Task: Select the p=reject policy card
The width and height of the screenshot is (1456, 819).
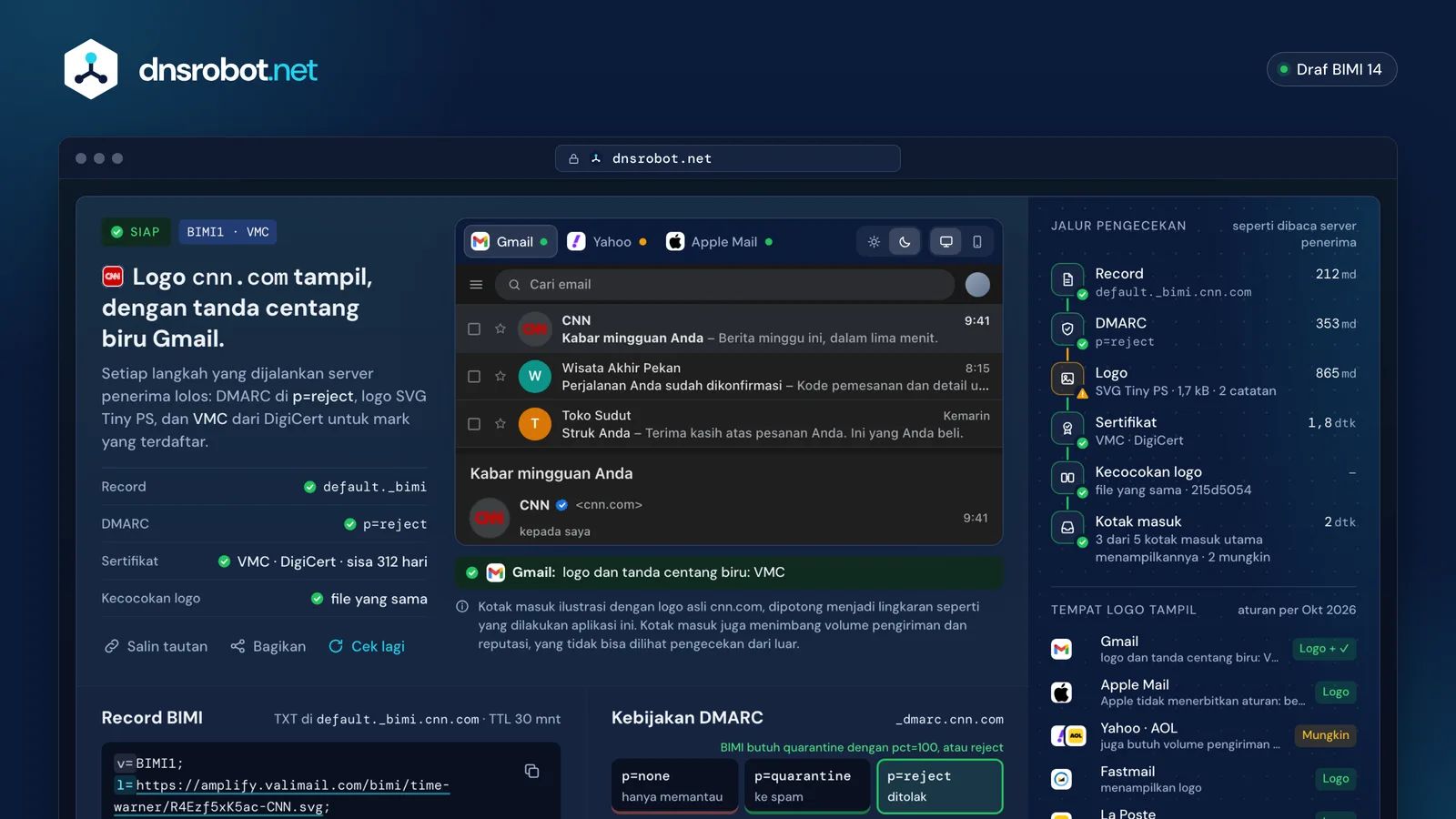Action: click(940, 786)
